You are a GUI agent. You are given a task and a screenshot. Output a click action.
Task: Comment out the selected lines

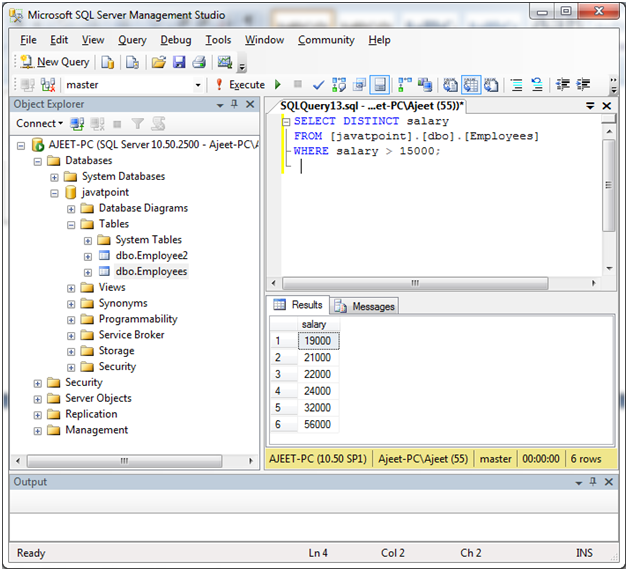517,85
